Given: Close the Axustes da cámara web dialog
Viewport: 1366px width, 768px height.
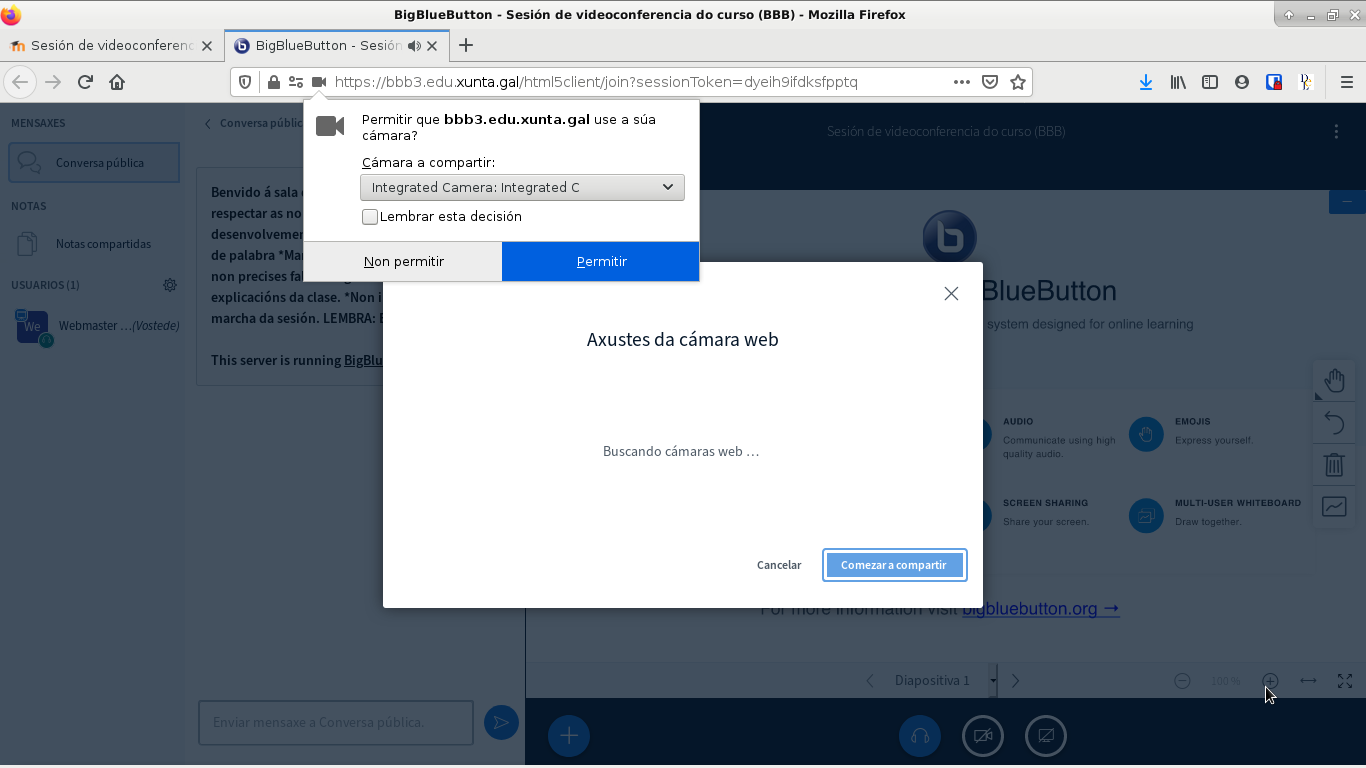Looking at the screenshot, I should (951, 293).
